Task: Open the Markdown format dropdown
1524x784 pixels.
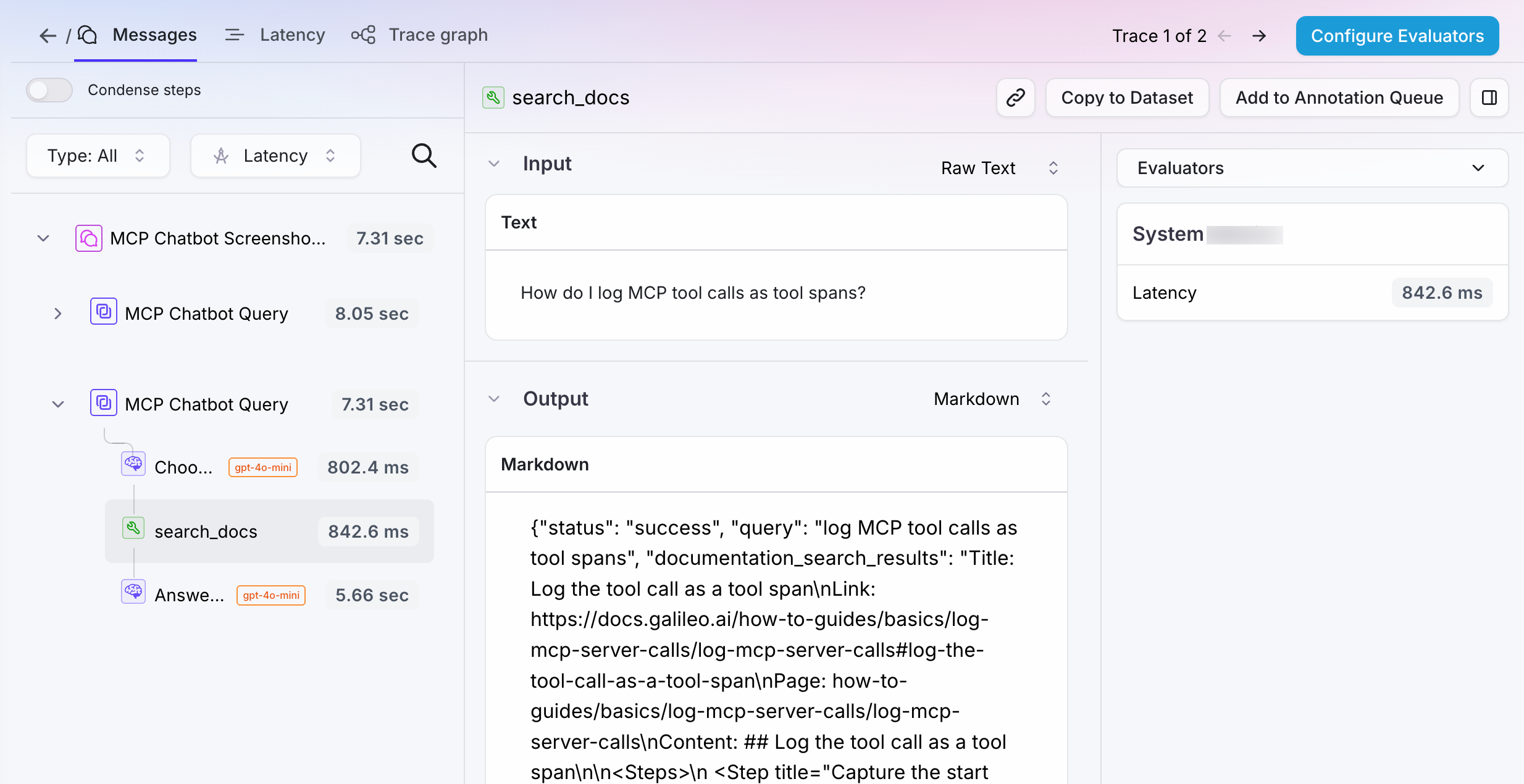Action: pyautogui.click(x=993, y=399)
